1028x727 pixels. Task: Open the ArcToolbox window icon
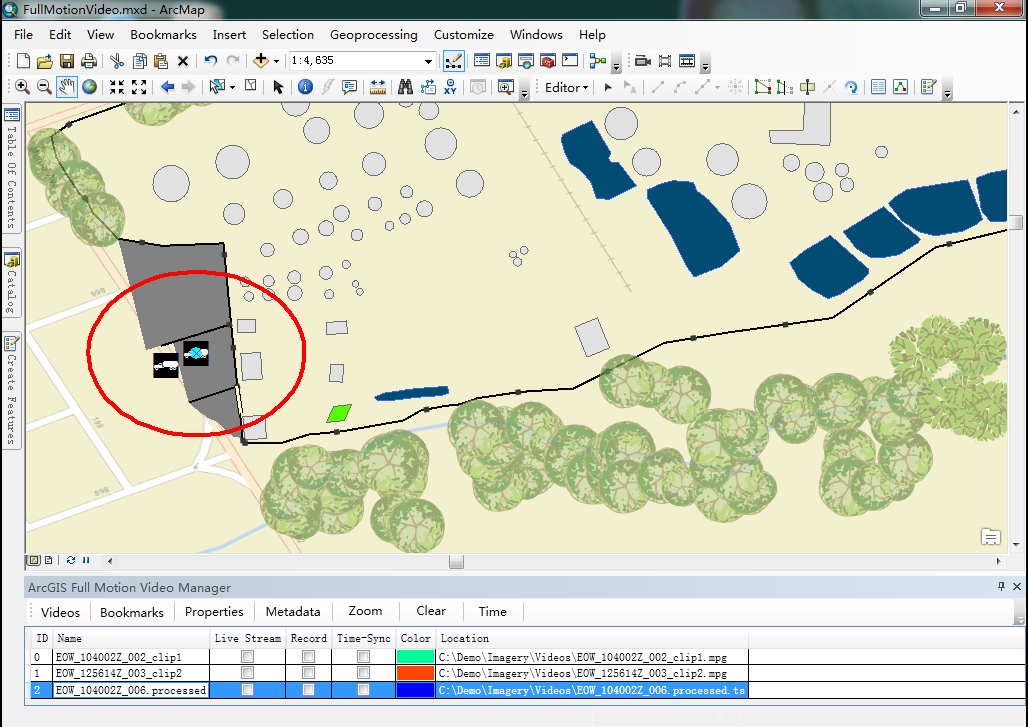(x=547, y=61)
